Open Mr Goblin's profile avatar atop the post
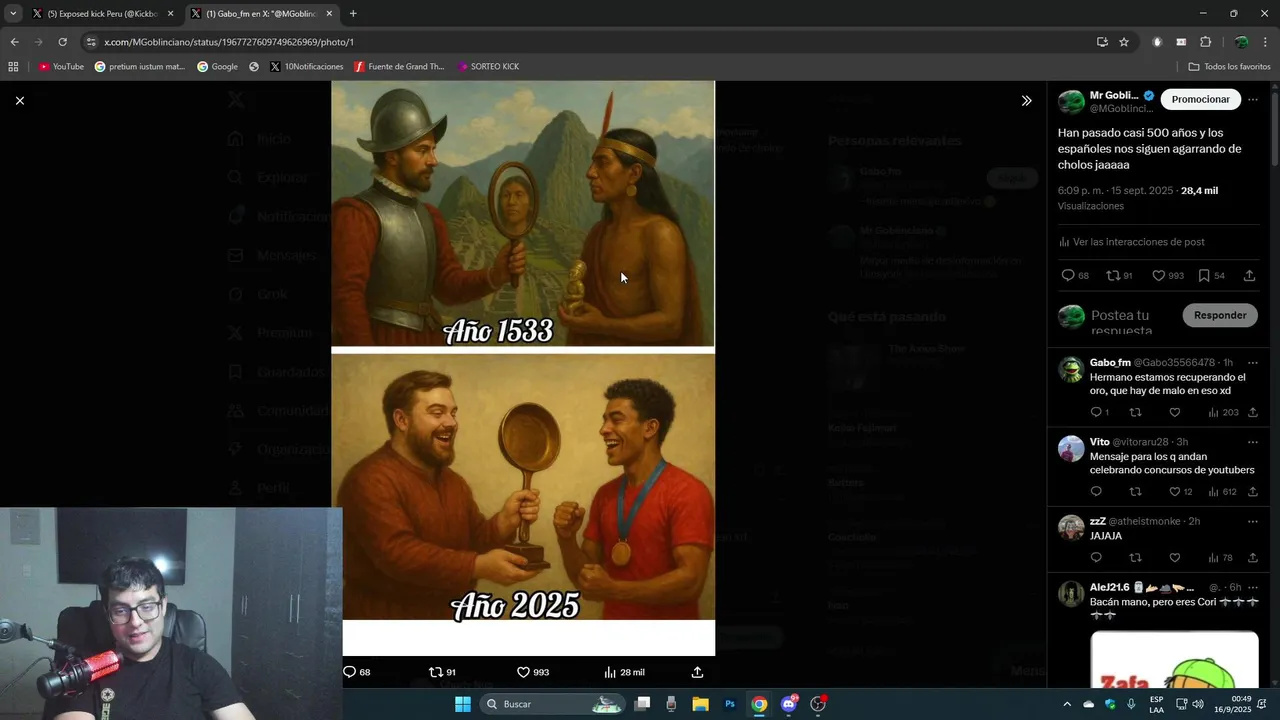 click(x=1071, y=102)
